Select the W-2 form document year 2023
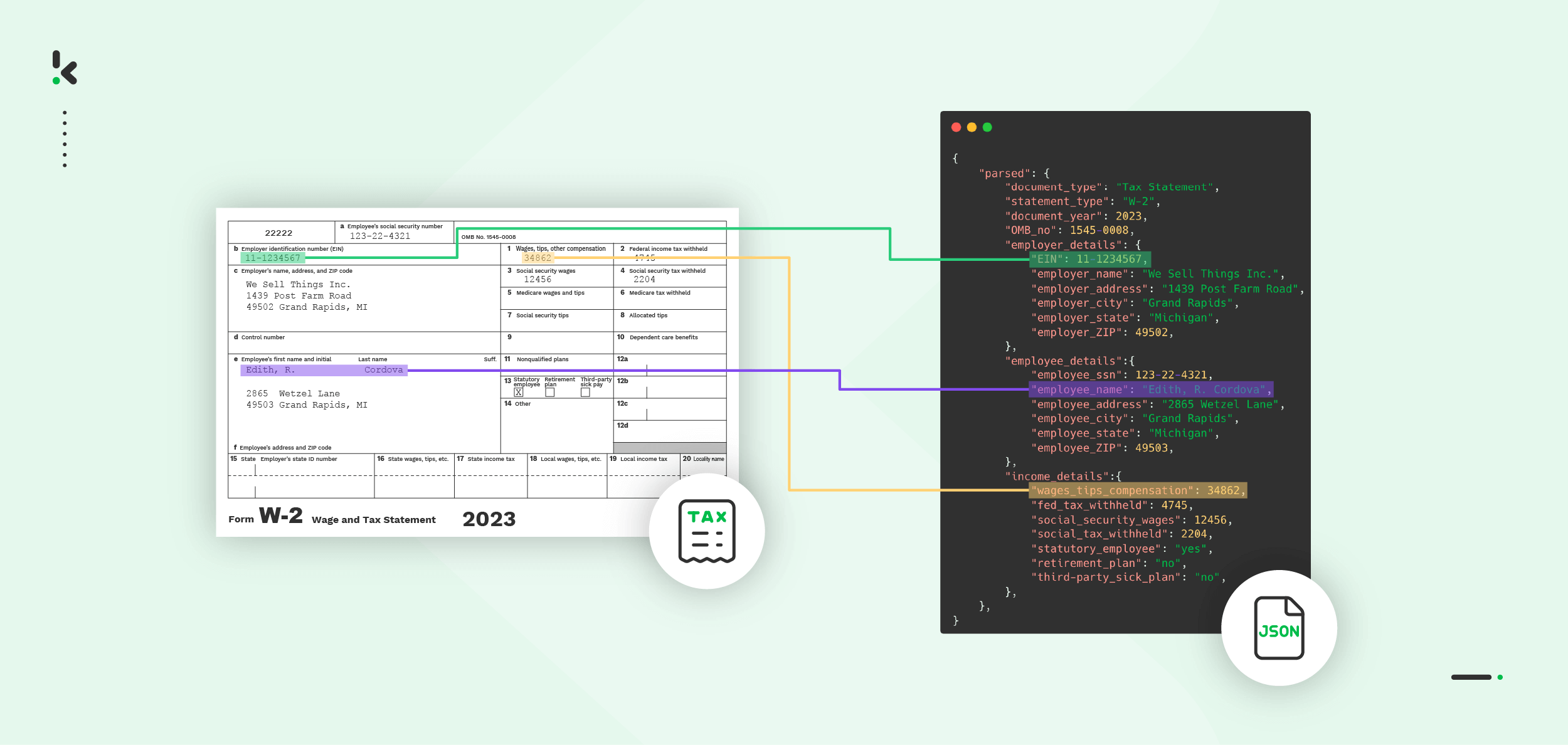Viewport: 1568px width, 745px height. 497,519
